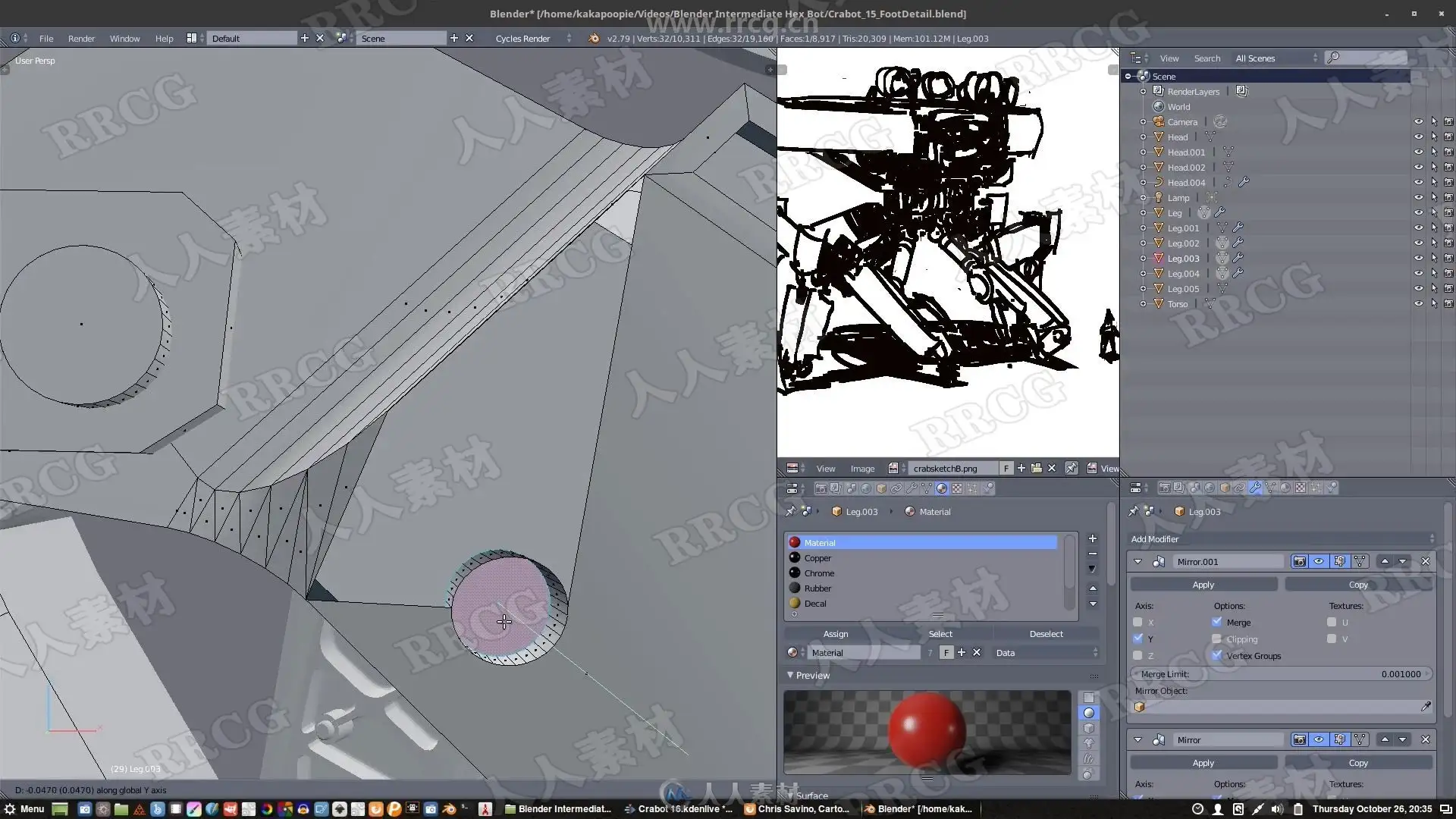Viewport: 1456px width, 819px height.
Task: Open the Render camera tab in right properties panel
Action: point(1165,488)
